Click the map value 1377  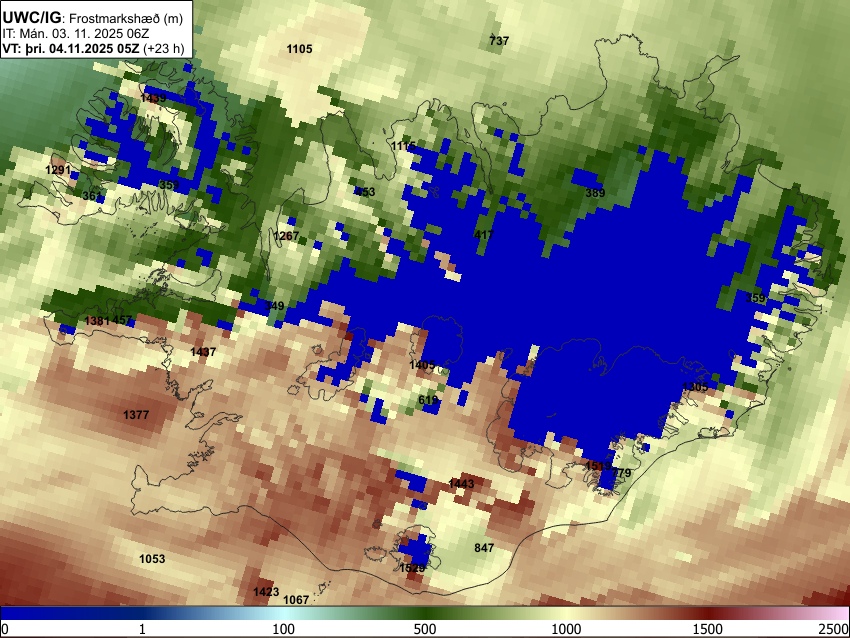(136, 415)
